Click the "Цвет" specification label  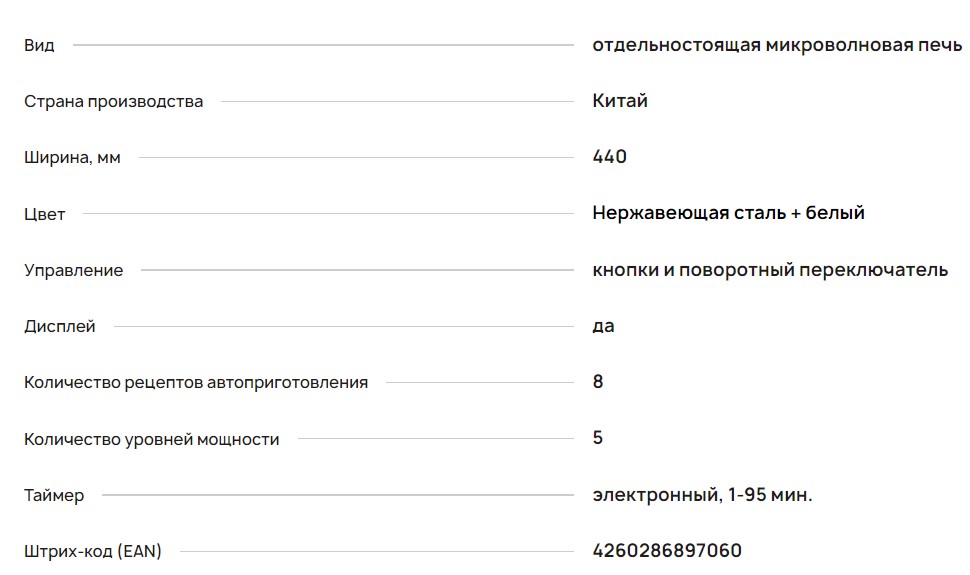point(45,214)
